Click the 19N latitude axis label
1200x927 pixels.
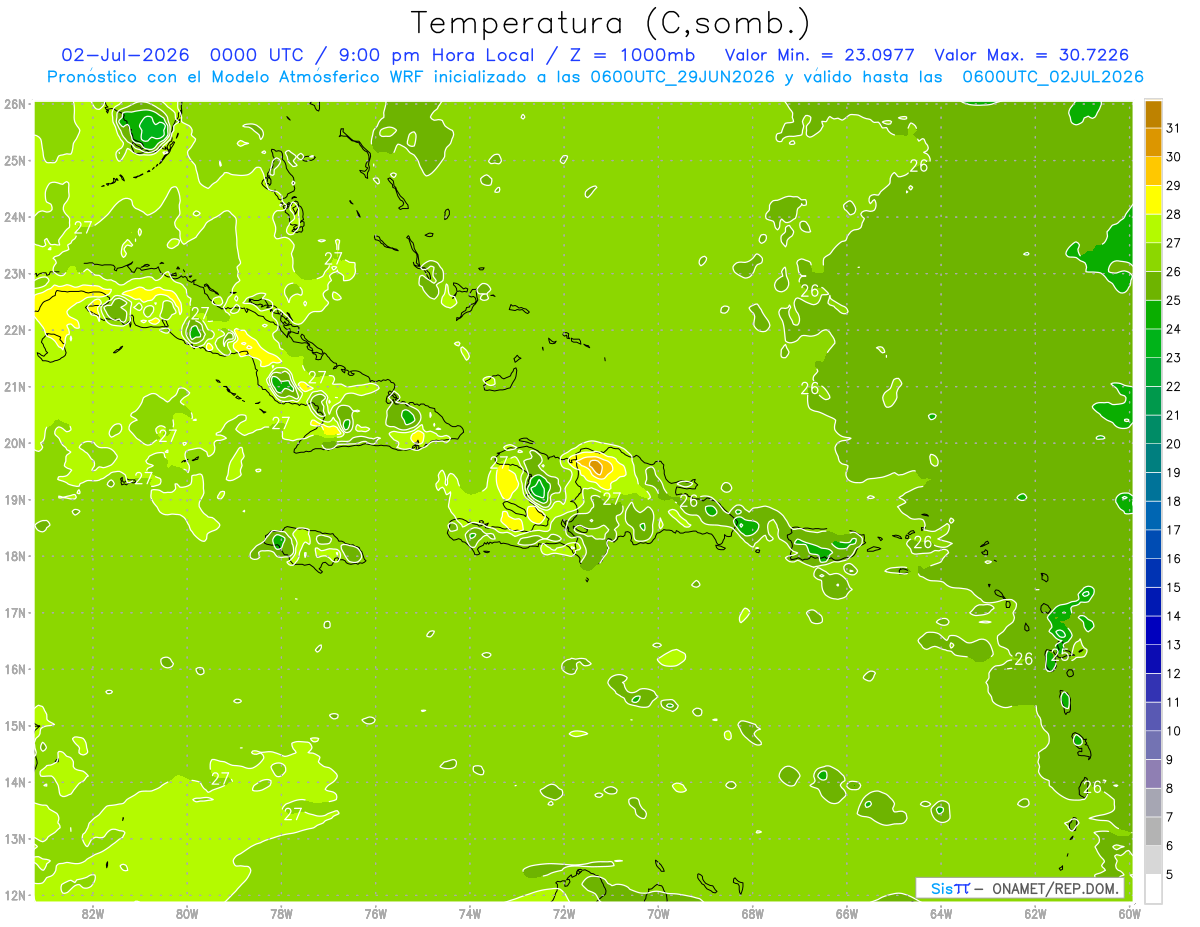pyautogui.click(x=14, y=499)
